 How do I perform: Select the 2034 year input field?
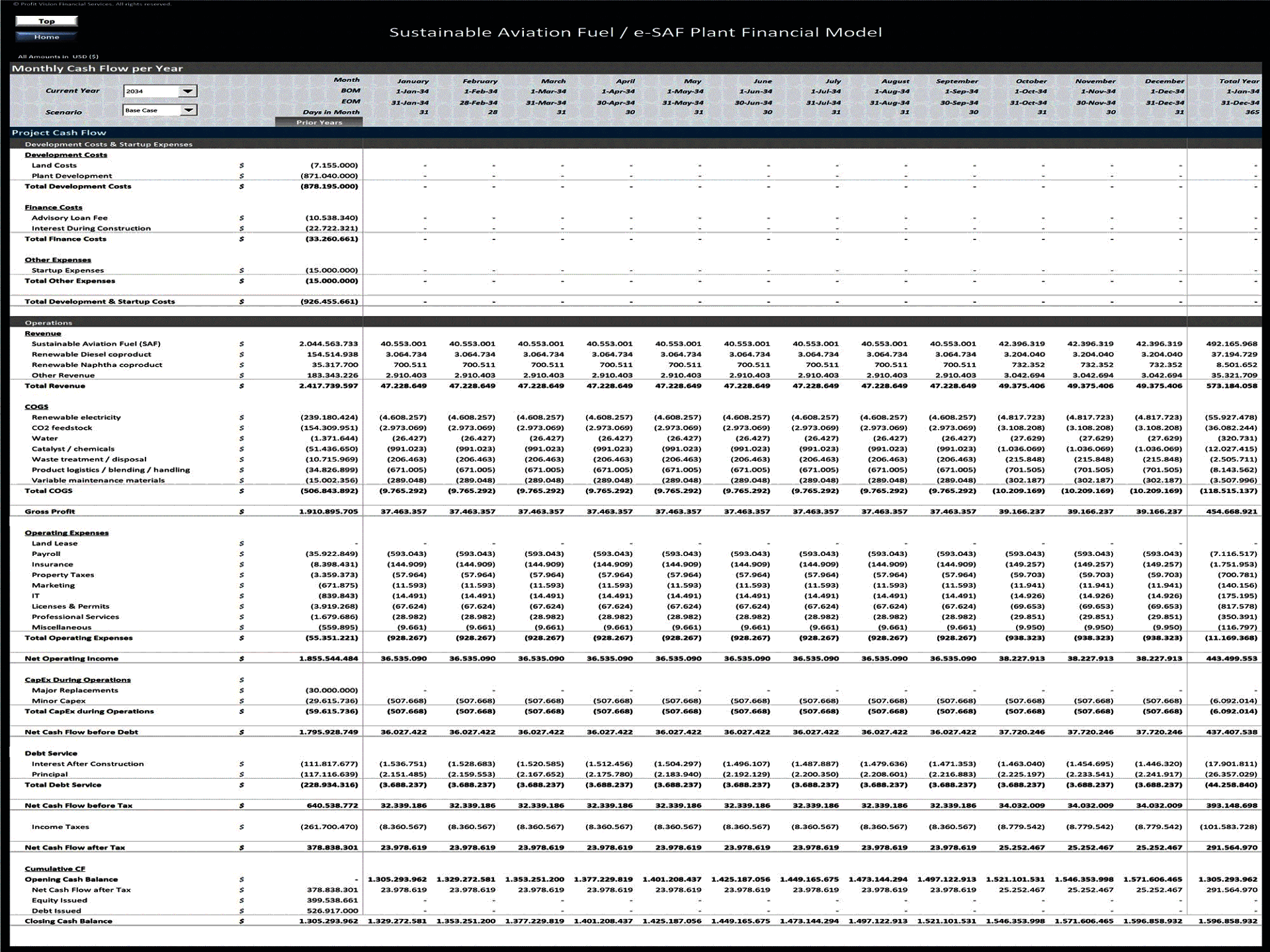(x=151, y=91)
